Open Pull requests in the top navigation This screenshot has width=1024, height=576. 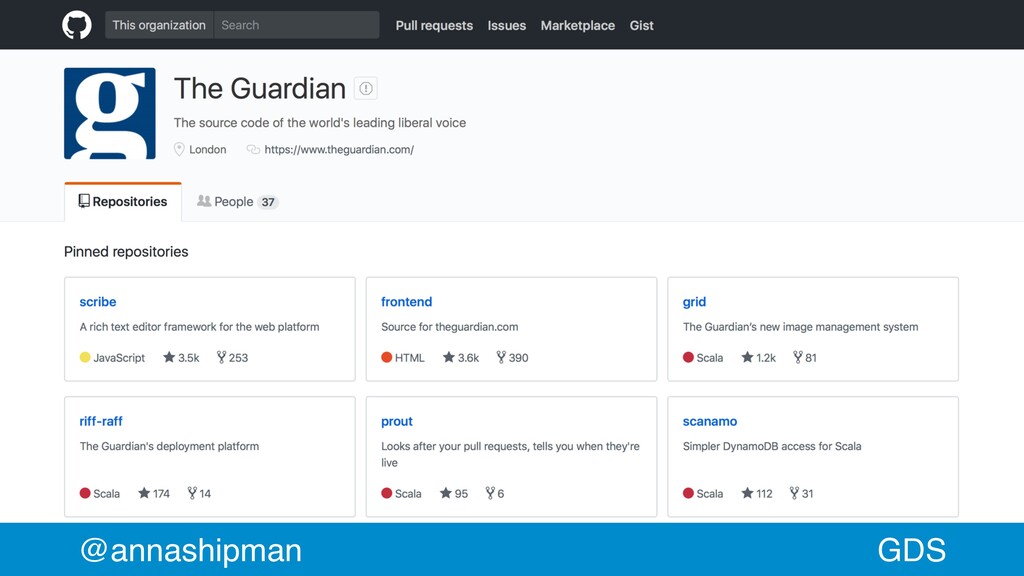pyautogui.click(x=434, y=25)
